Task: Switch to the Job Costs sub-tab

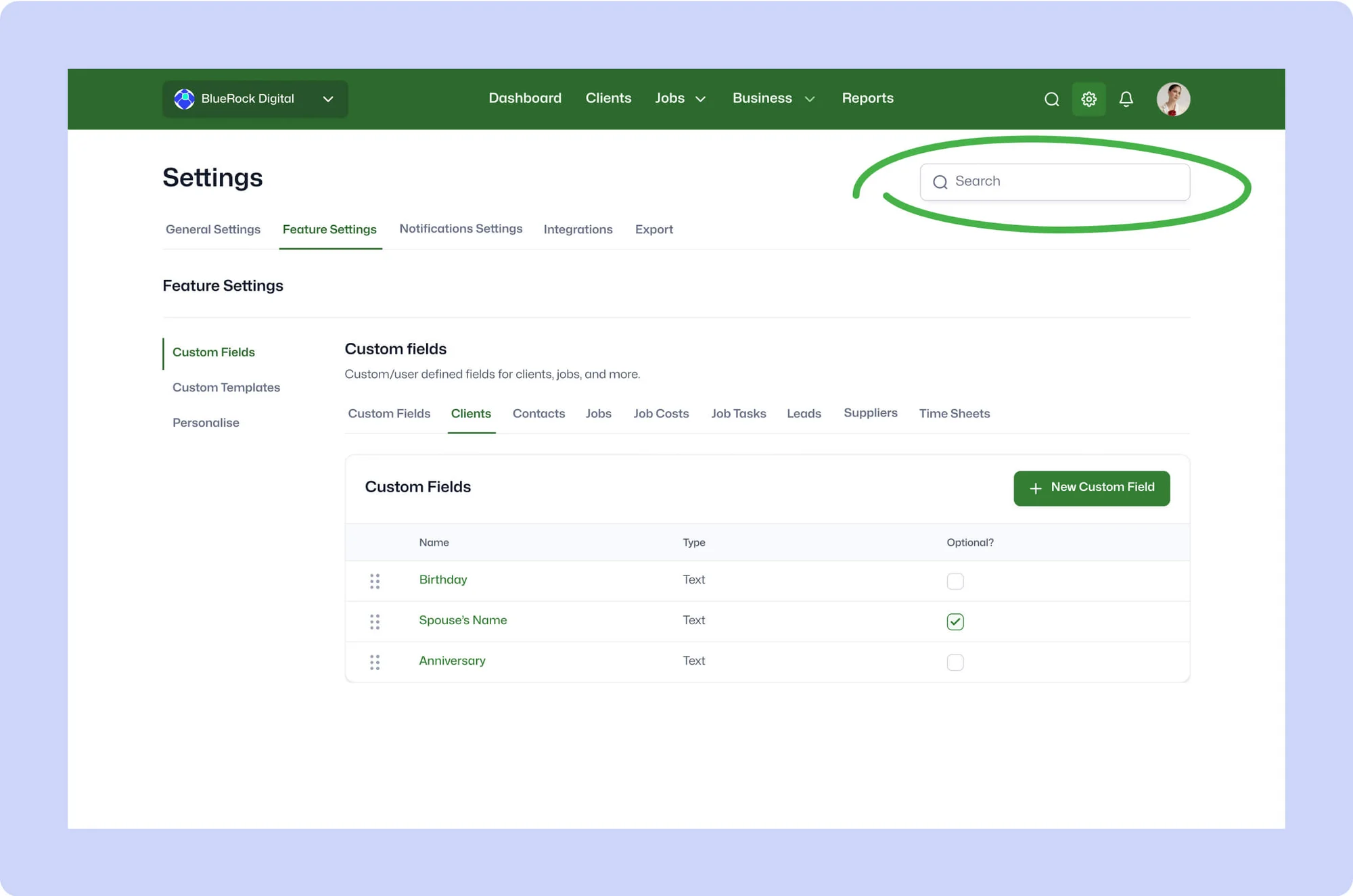Action: tap(661, 413)
